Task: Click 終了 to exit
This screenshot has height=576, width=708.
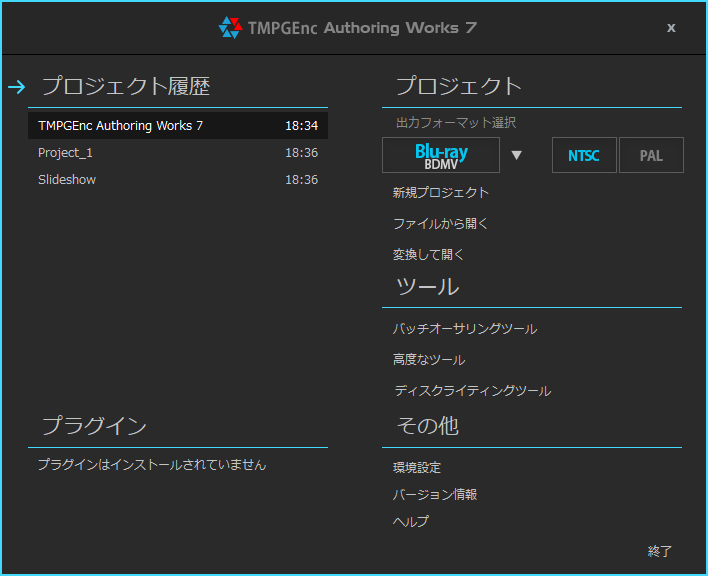Action: click(x=660, y=551)
